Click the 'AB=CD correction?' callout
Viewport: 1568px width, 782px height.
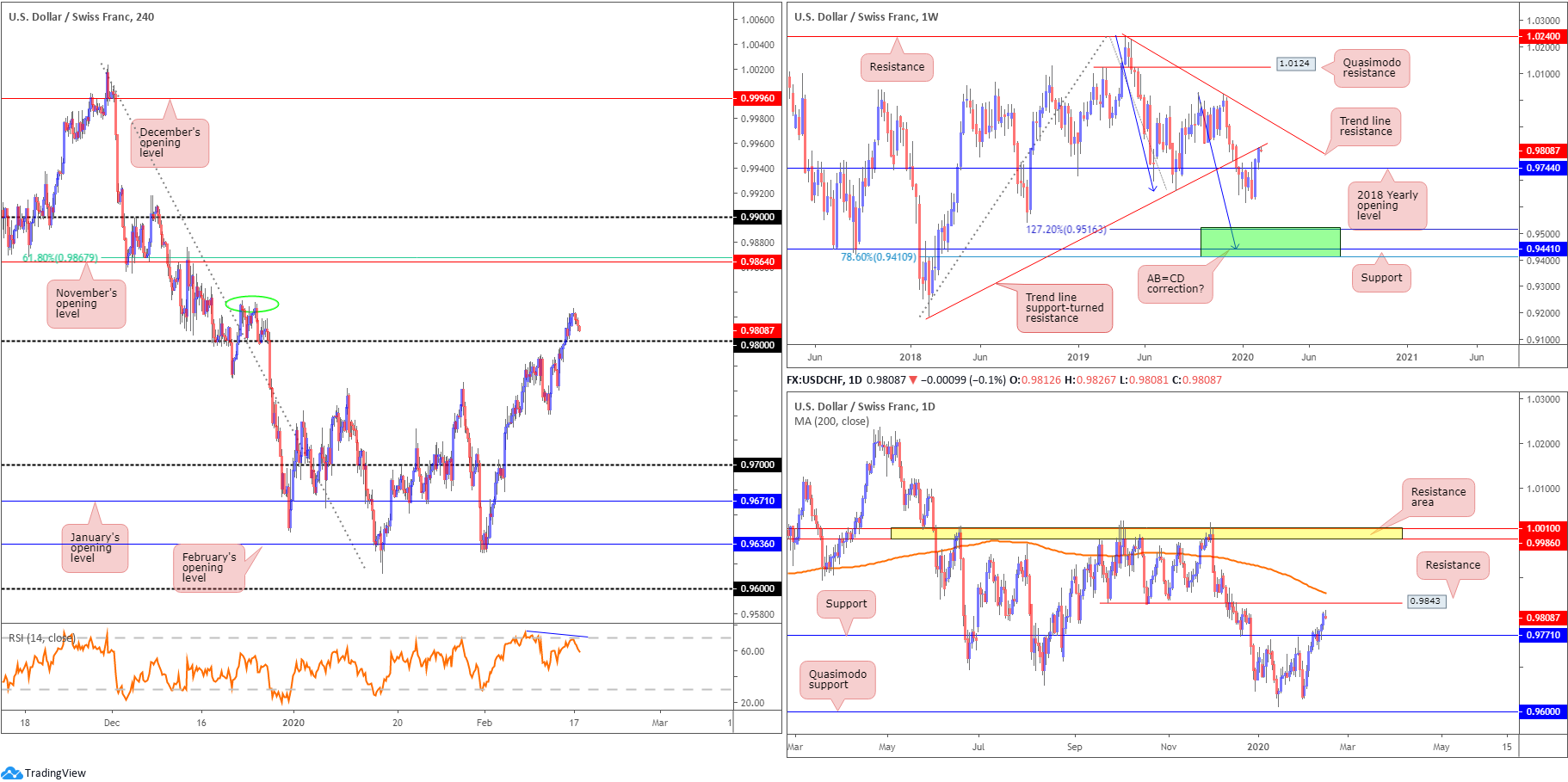click(1176, 284)
